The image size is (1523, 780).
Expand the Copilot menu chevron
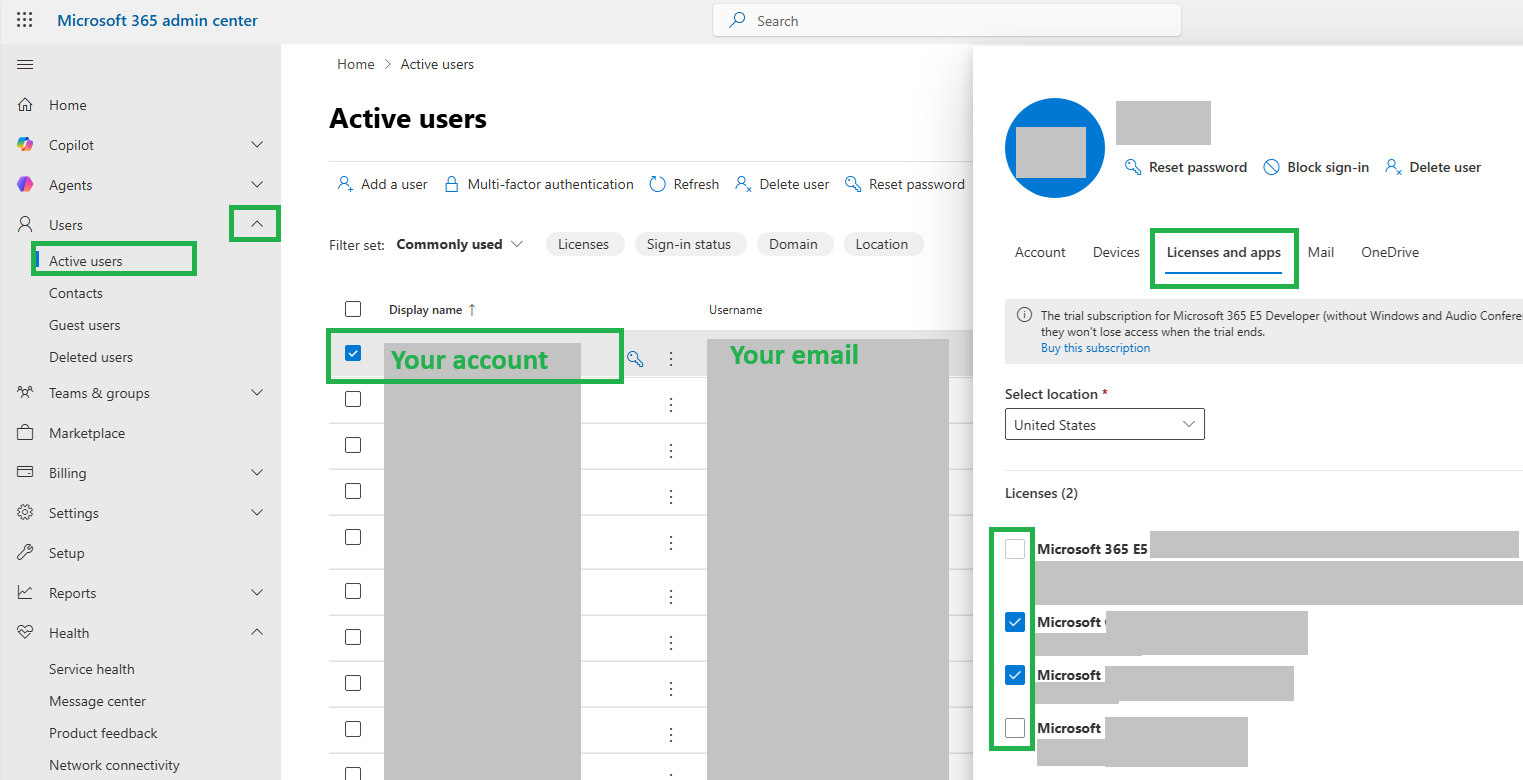click(257, 145)
